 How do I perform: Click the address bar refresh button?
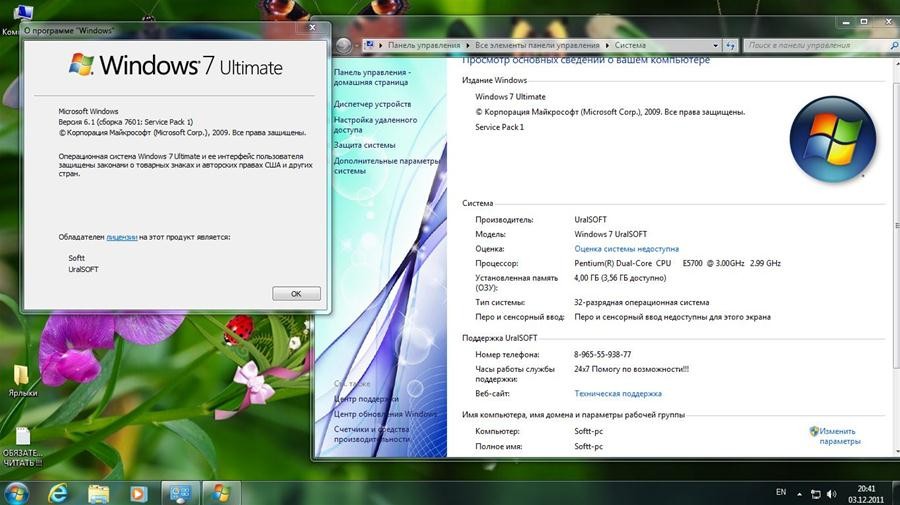point(730,45)
